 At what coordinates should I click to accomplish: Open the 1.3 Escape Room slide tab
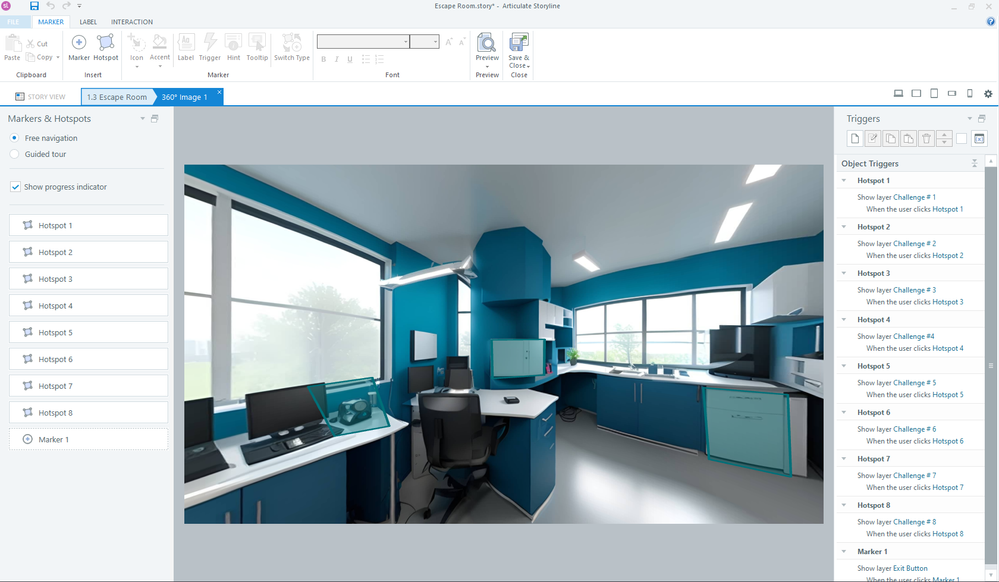pyautogui.click(x=117, y=97)
